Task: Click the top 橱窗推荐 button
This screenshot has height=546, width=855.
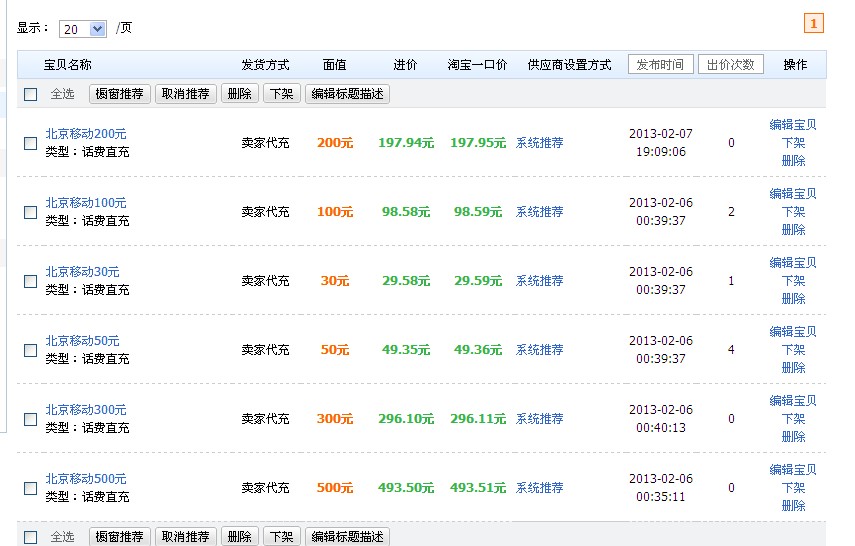Action: 119,94
